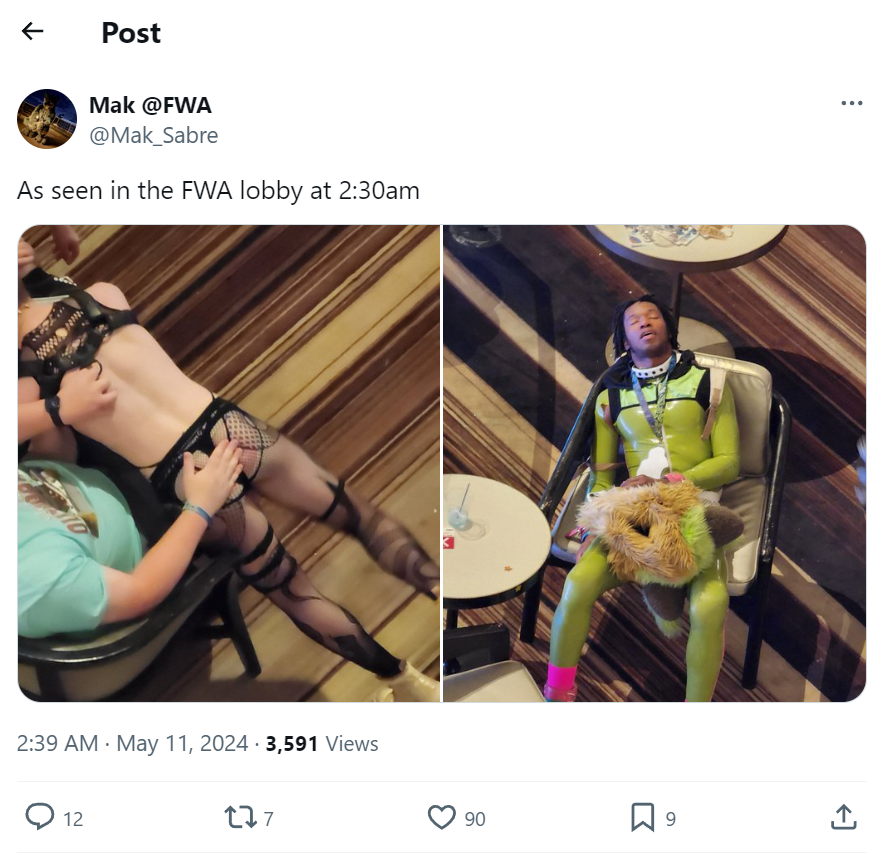Like the post with the heart icon
This screenshot has height=855, width=891.
pos(442,818)
